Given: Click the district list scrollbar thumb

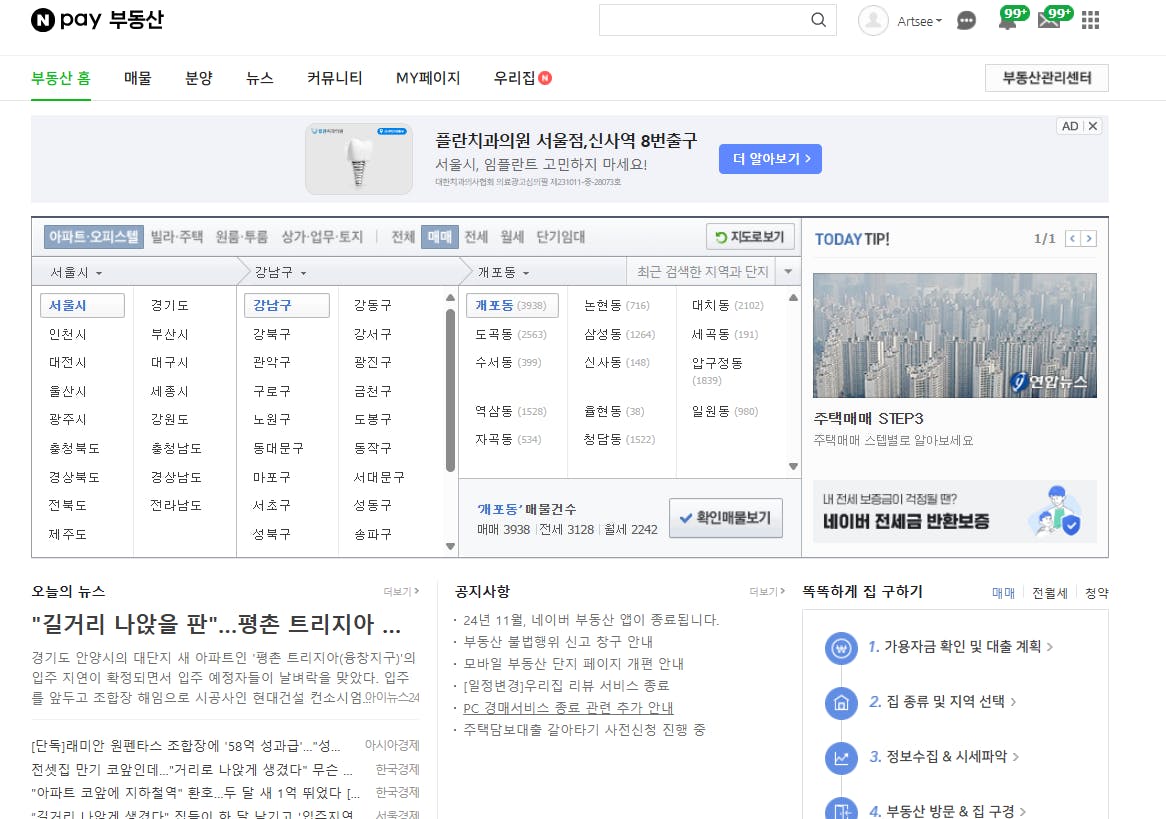Looking at the screenshot, I should (x=450, y=391).
